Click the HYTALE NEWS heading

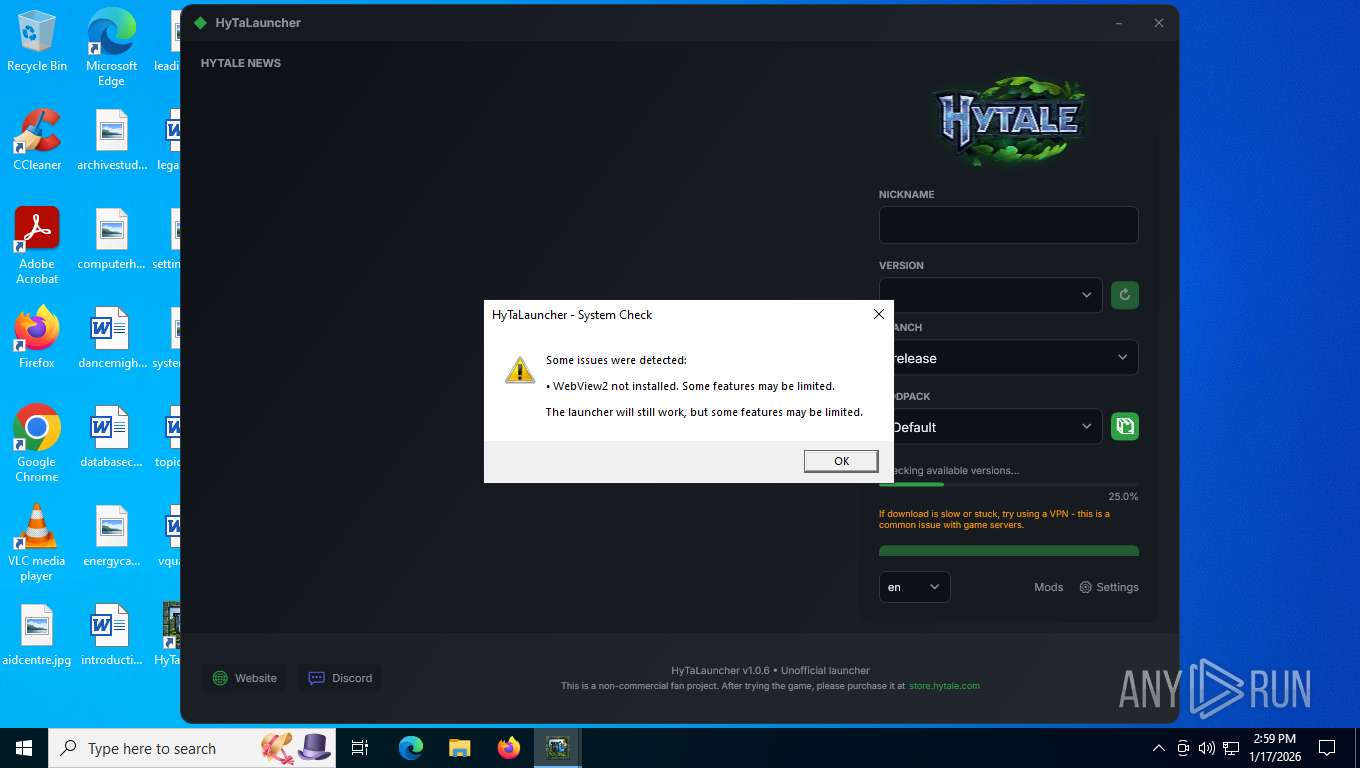241,63
